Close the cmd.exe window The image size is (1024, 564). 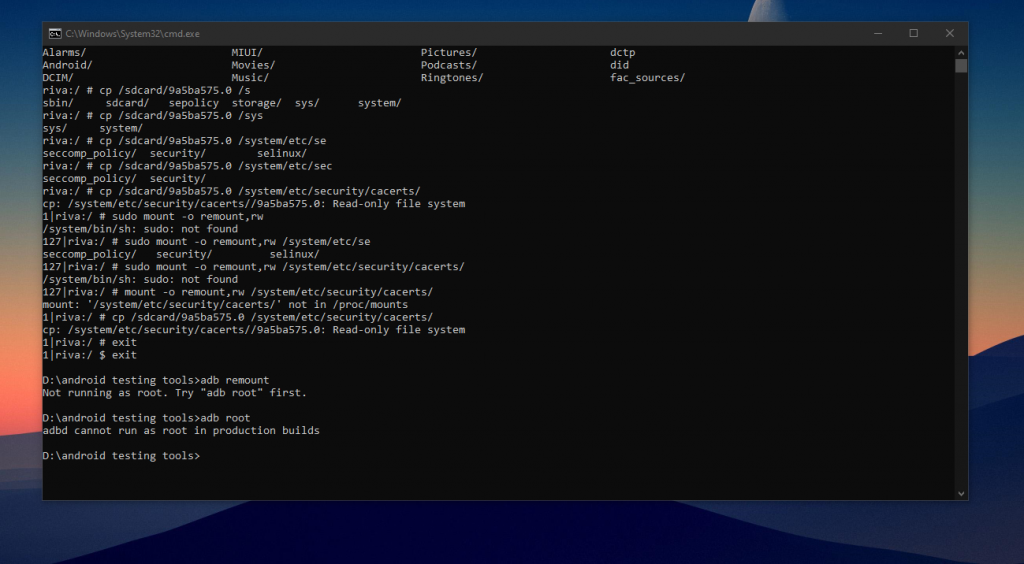click(950, 33)
